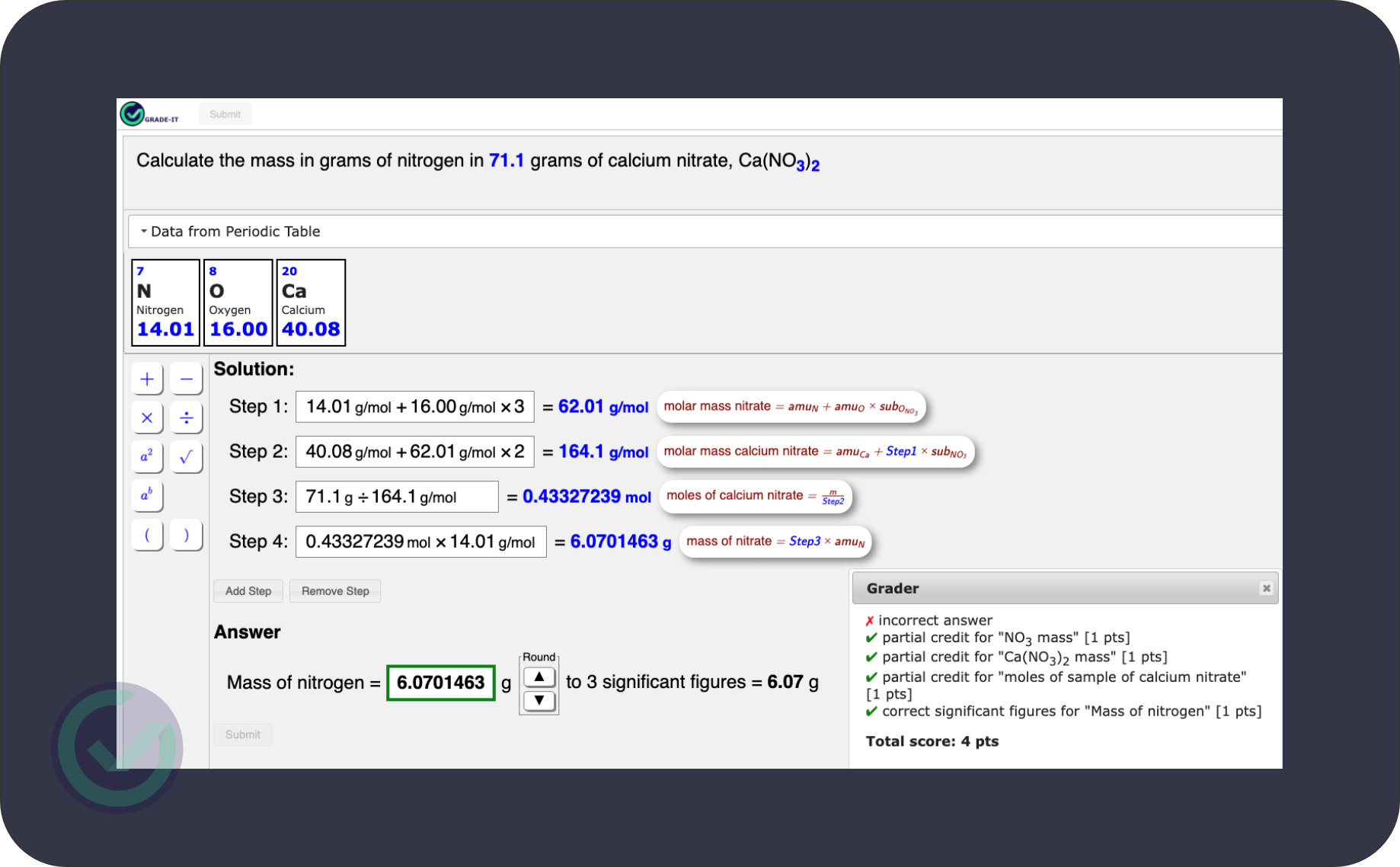
Task: Click the Step 1 expression input box
Action: [414, 407]
